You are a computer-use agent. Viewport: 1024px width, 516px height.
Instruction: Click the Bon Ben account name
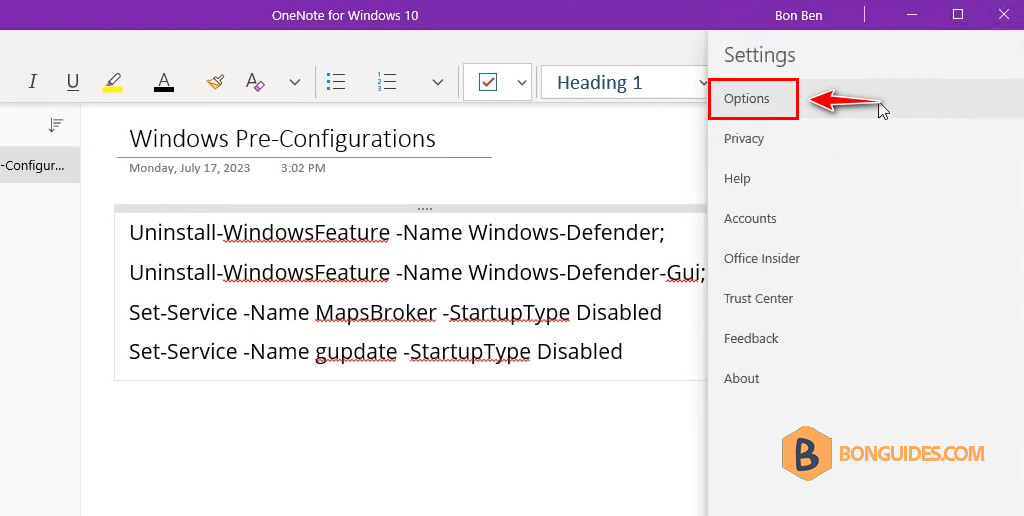tap(798, 15)
